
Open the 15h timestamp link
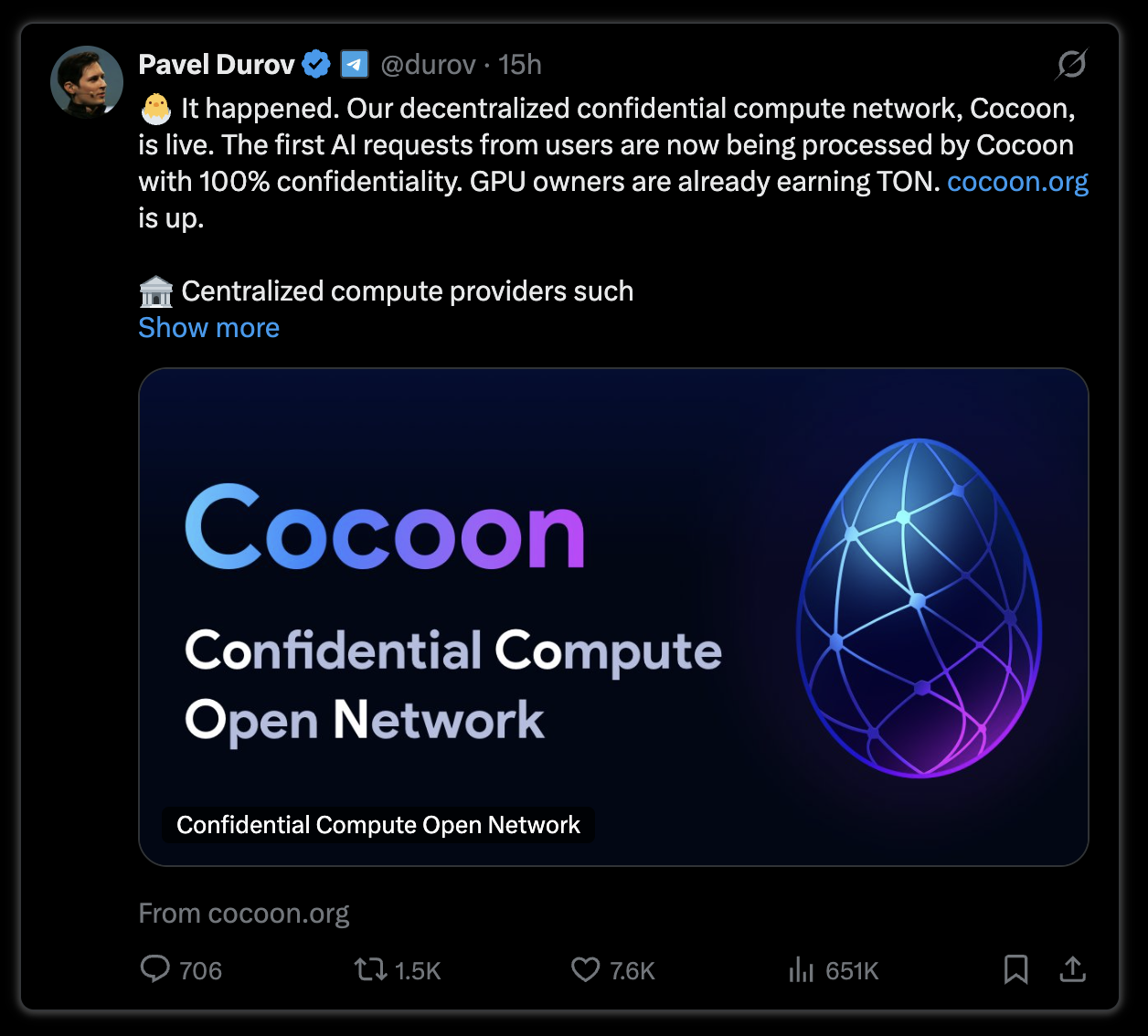click(520, 65)
